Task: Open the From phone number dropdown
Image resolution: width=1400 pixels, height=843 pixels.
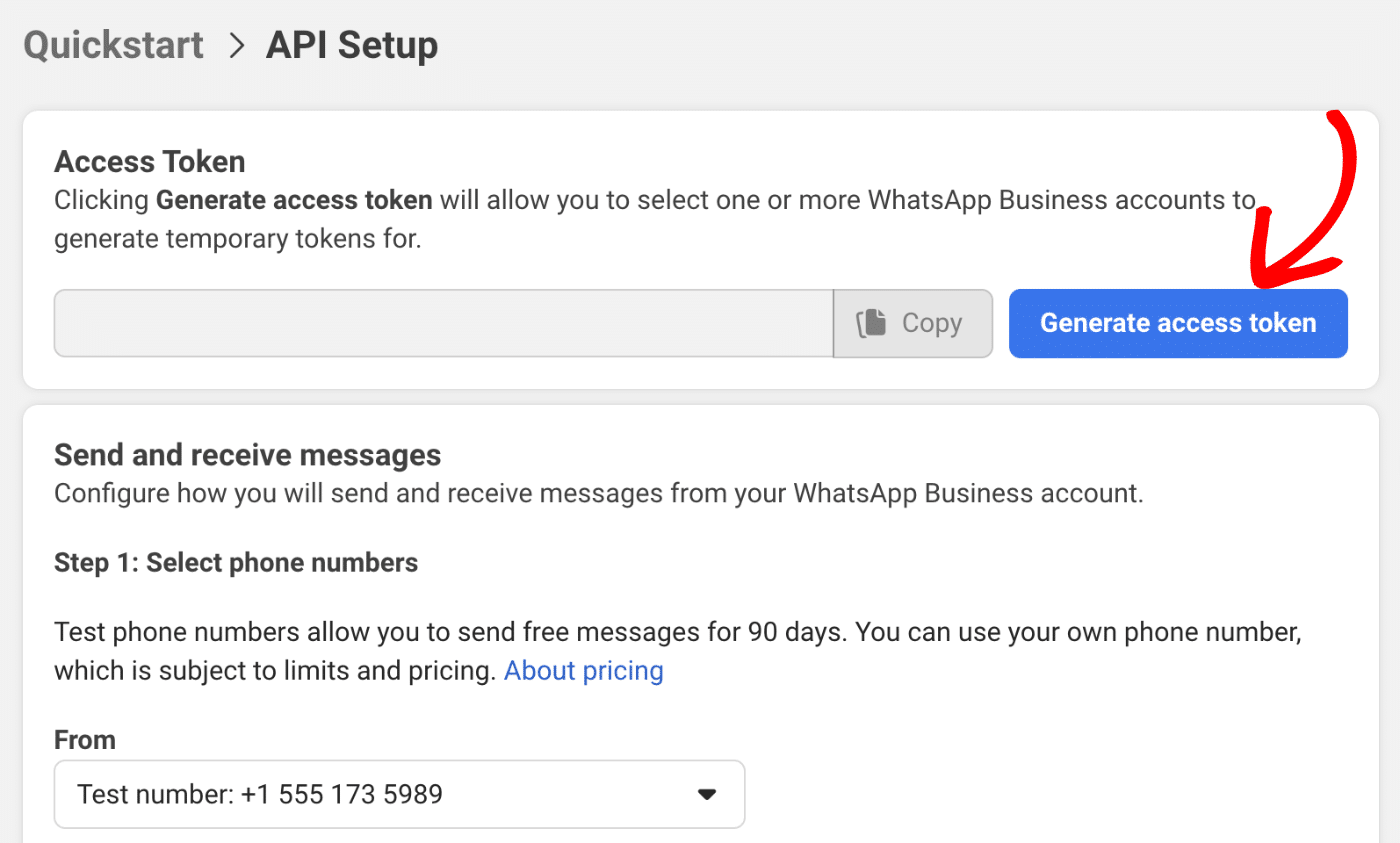Action: click(399, 794)
